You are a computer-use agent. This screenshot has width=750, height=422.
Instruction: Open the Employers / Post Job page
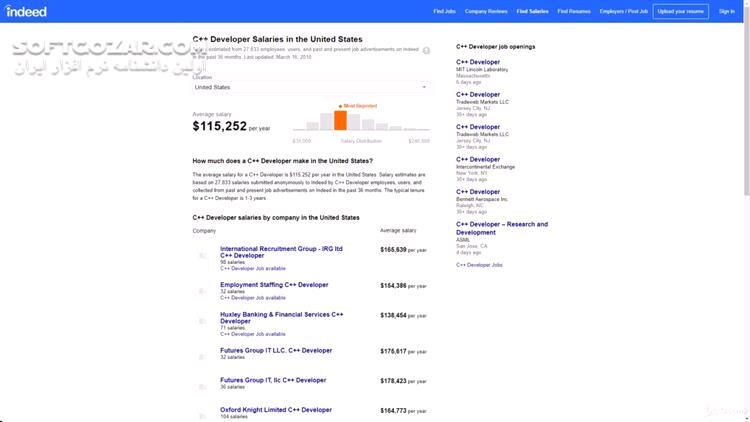tap(623, 11)
